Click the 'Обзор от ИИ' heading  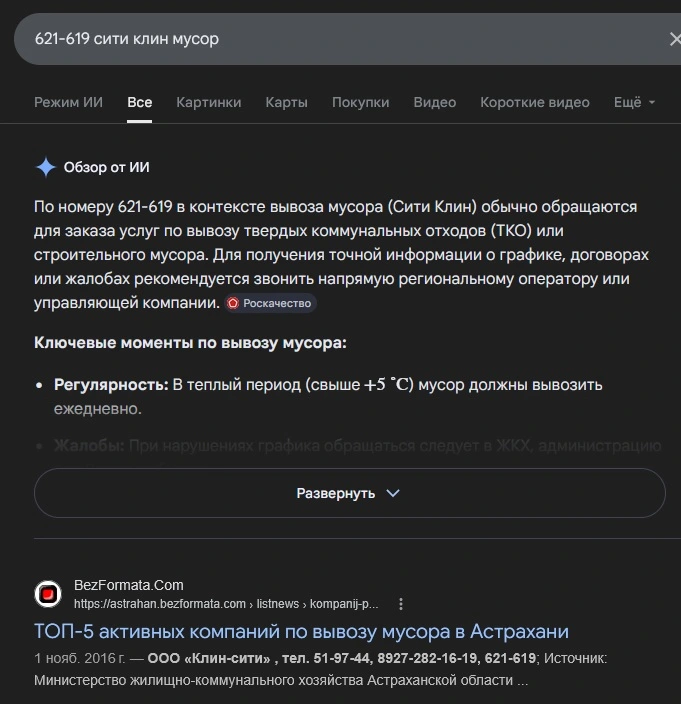tap(106, 167)
